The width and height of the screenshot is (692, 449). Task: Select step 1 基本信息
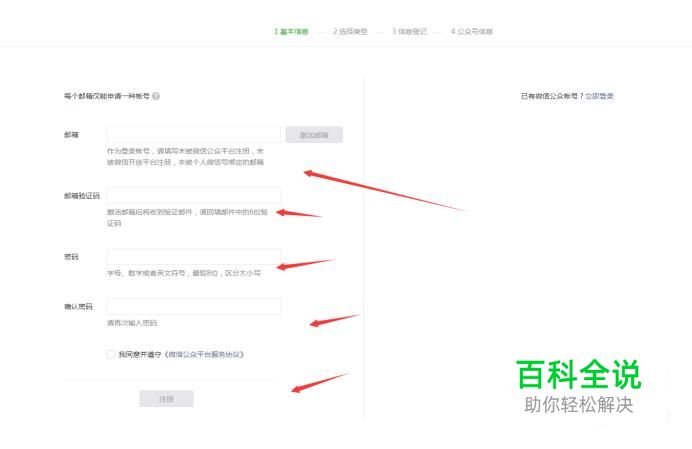[291, 31]
